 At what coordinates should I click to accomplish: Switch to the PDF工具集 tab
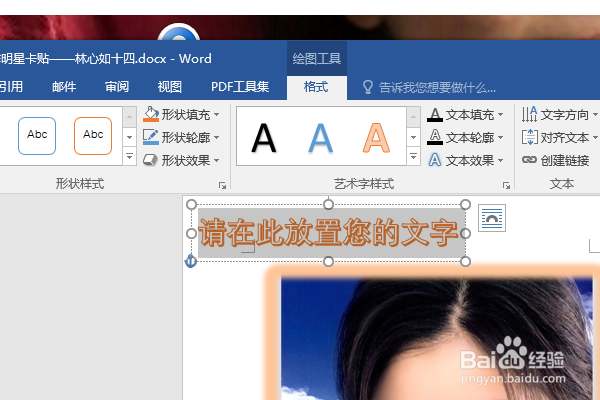pos(240,87)
